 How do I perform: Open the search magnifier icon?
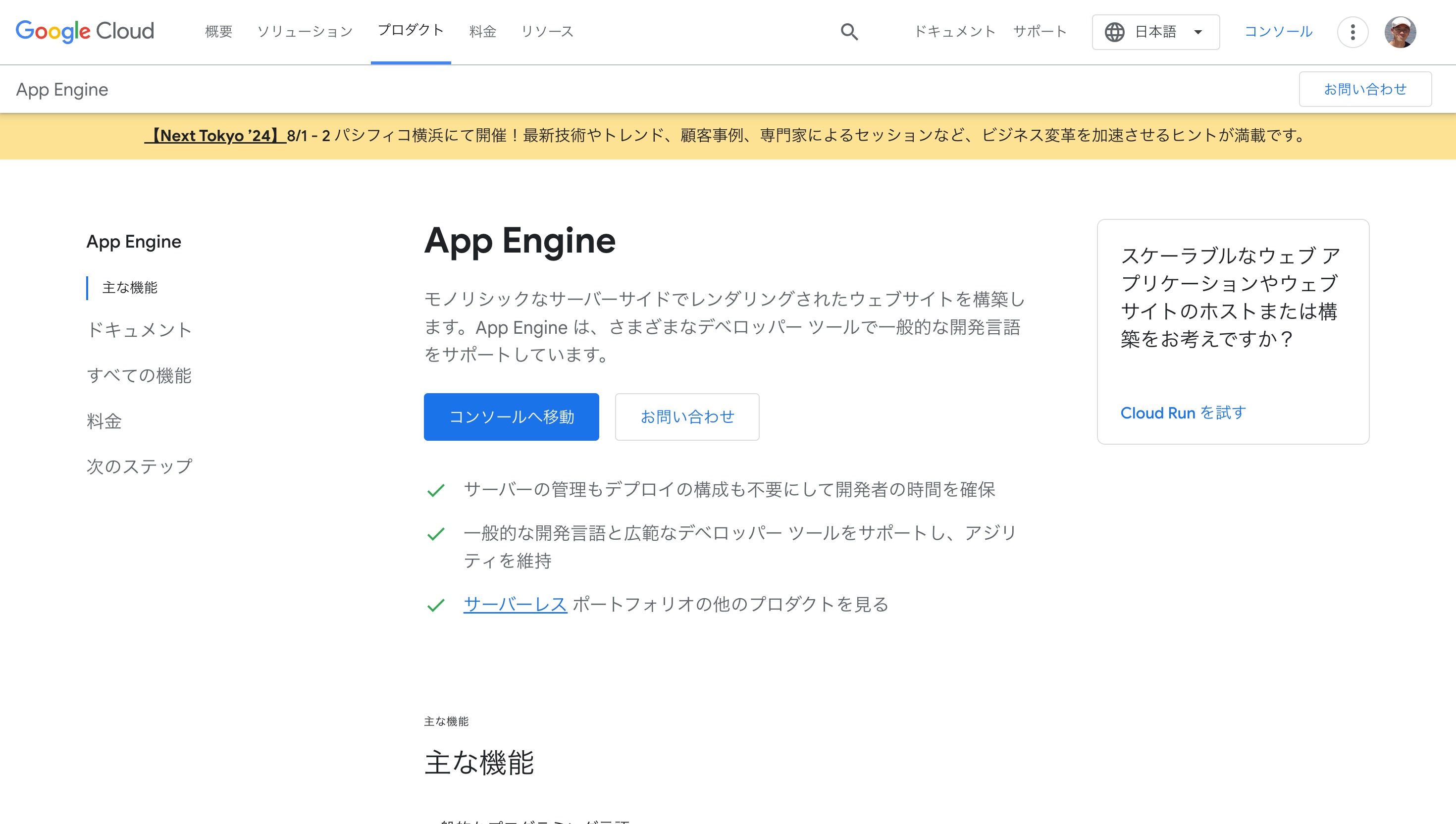pyautogui.click(x=849, y=32)
